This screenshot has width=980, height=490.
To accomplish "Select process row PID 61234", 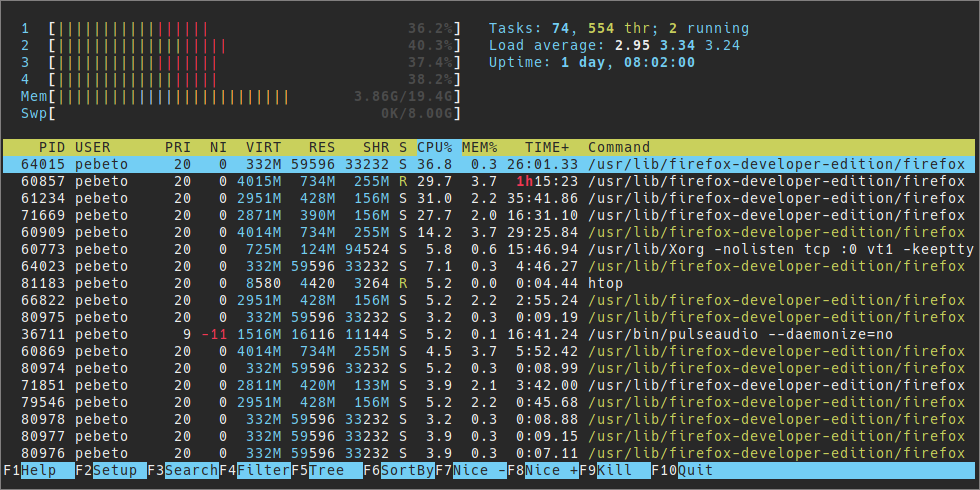I will pos(489,198).
